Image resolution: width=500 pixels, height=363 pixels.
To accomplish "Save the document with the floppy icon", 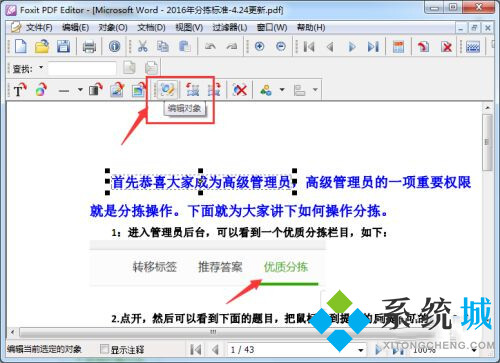I will (63, 46).
